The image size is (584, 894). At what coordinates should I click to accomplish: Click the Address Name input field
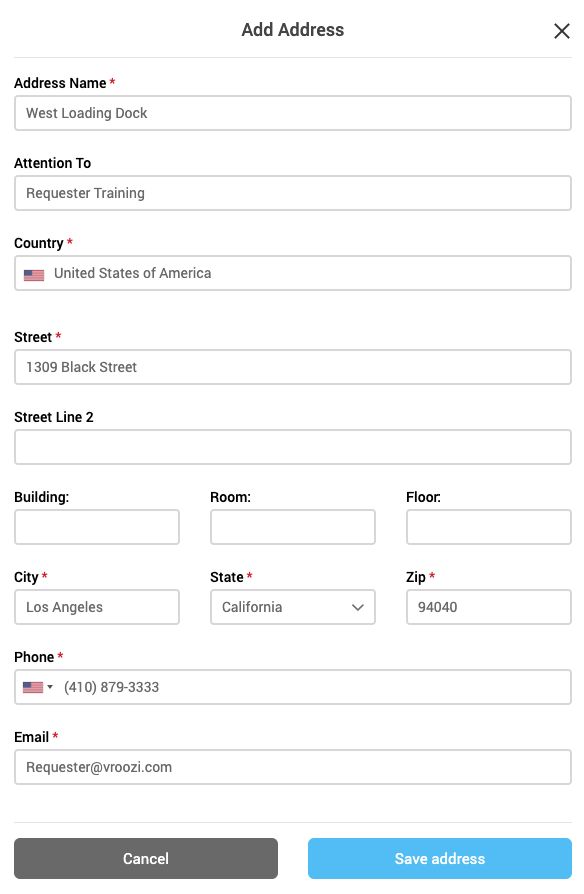293,113
